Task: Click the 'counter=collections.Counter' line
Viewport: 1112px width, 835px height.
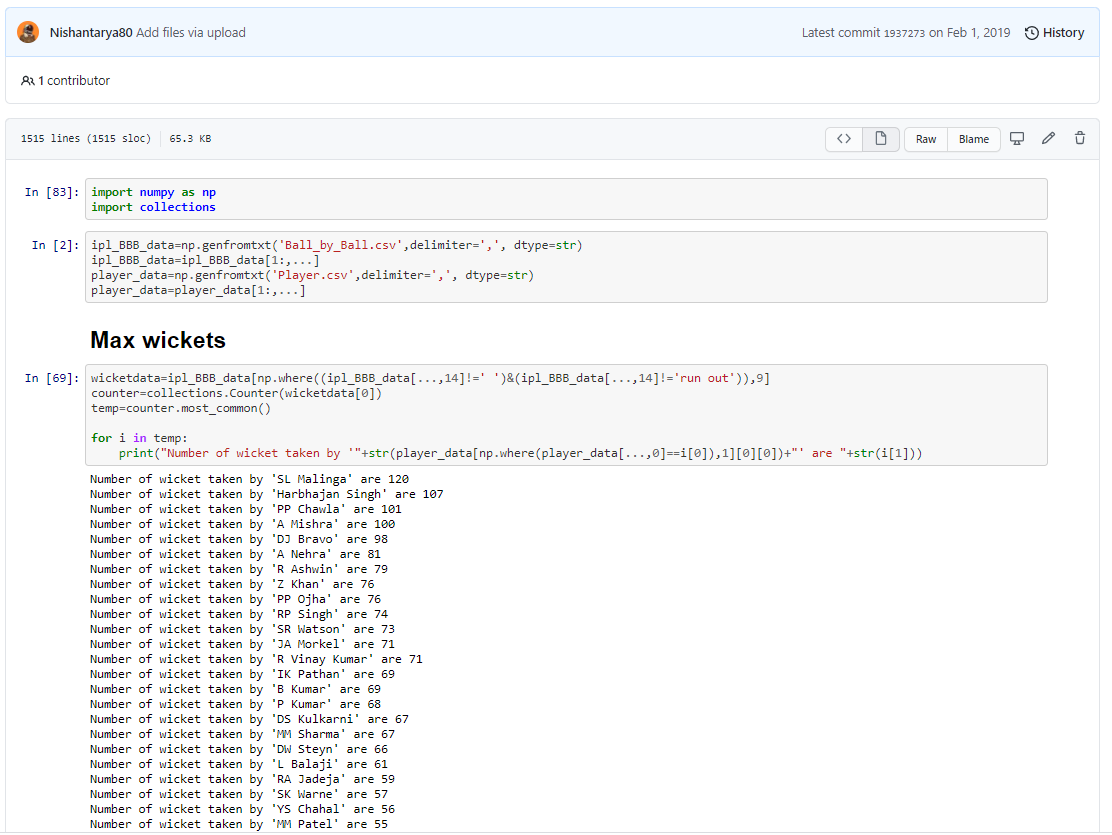Action: click(x=236, y=393)
